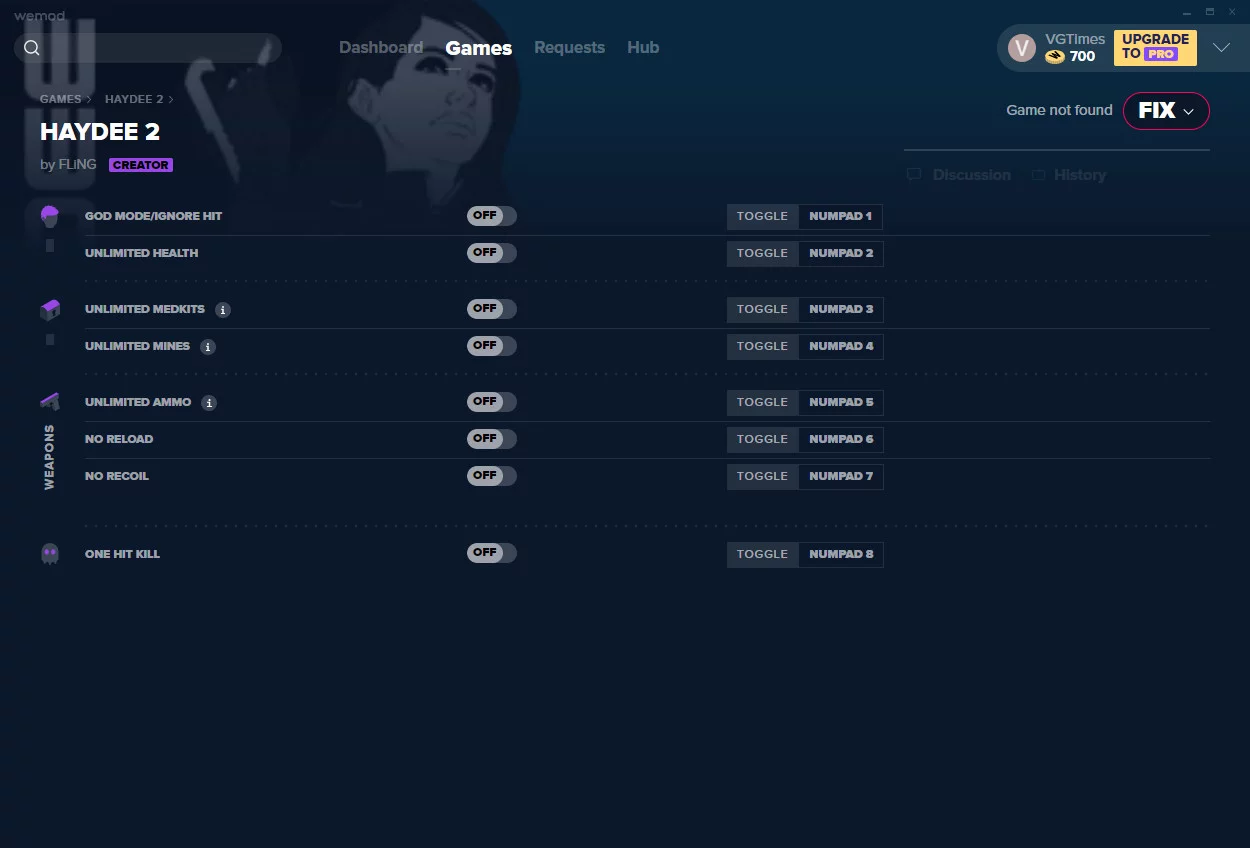Change the NUMPAD 4 hotkey binding
This screenshot has width=1250, height=848.
[841, 346]
